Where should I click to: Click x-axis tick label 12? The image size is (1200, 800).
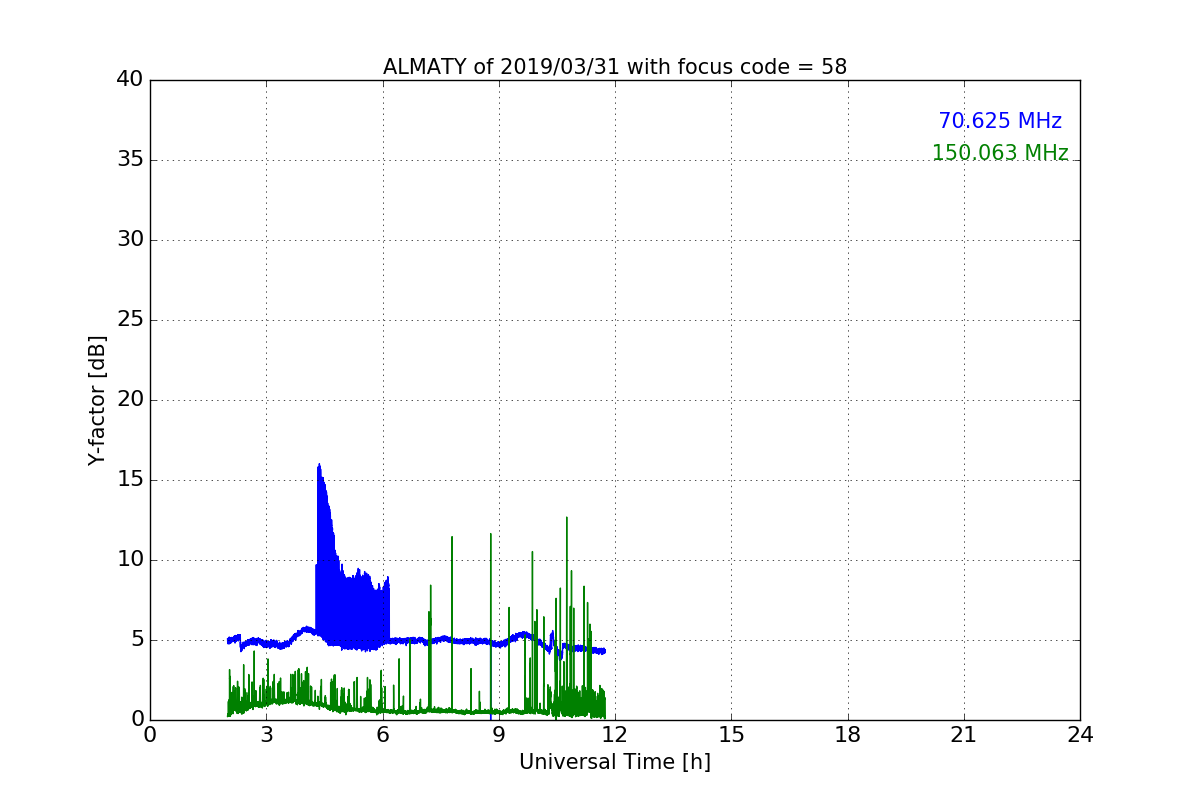(x=615, y=735)
